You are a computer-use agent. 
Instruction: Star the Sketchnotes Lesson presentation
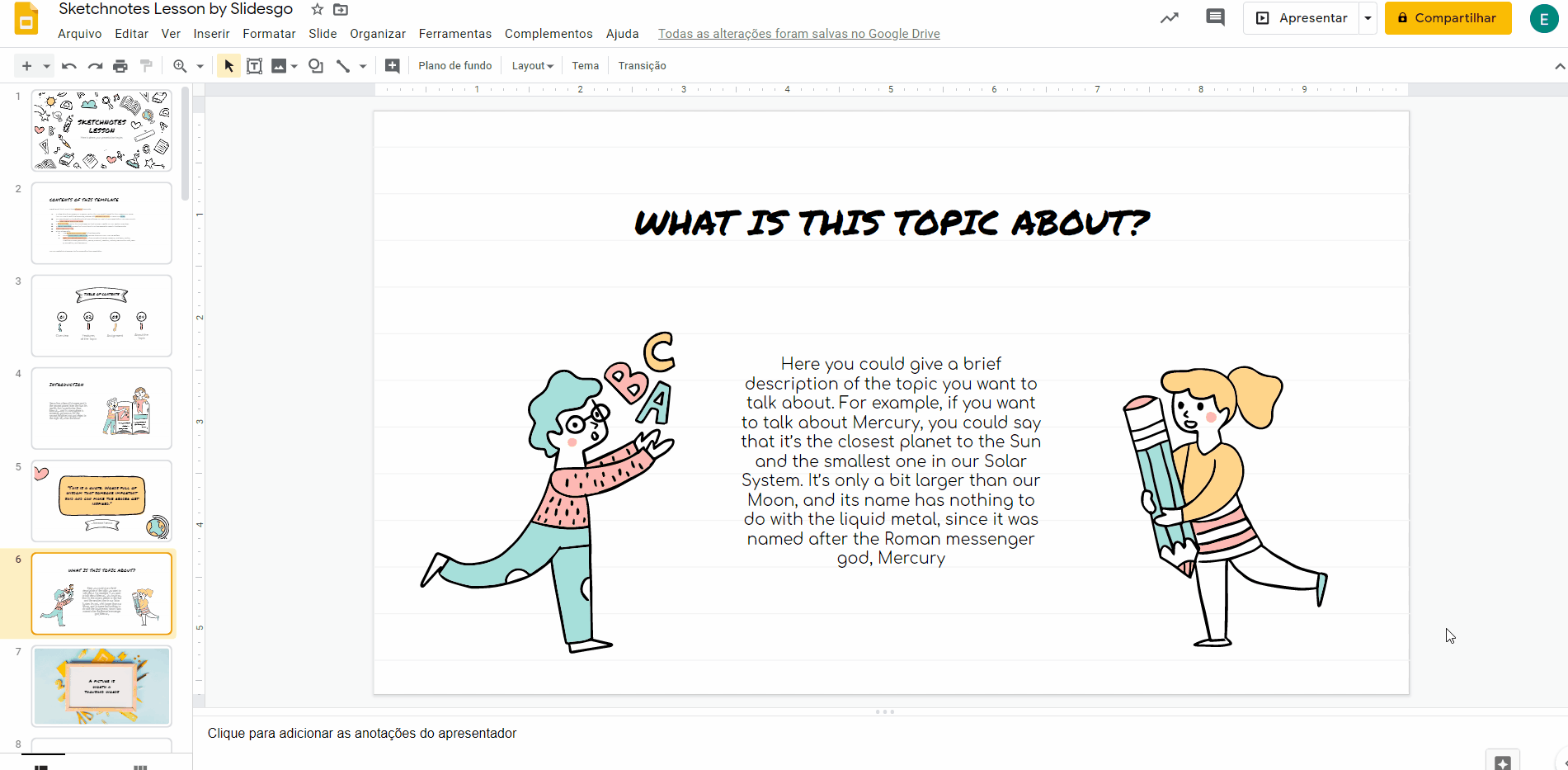317,10
